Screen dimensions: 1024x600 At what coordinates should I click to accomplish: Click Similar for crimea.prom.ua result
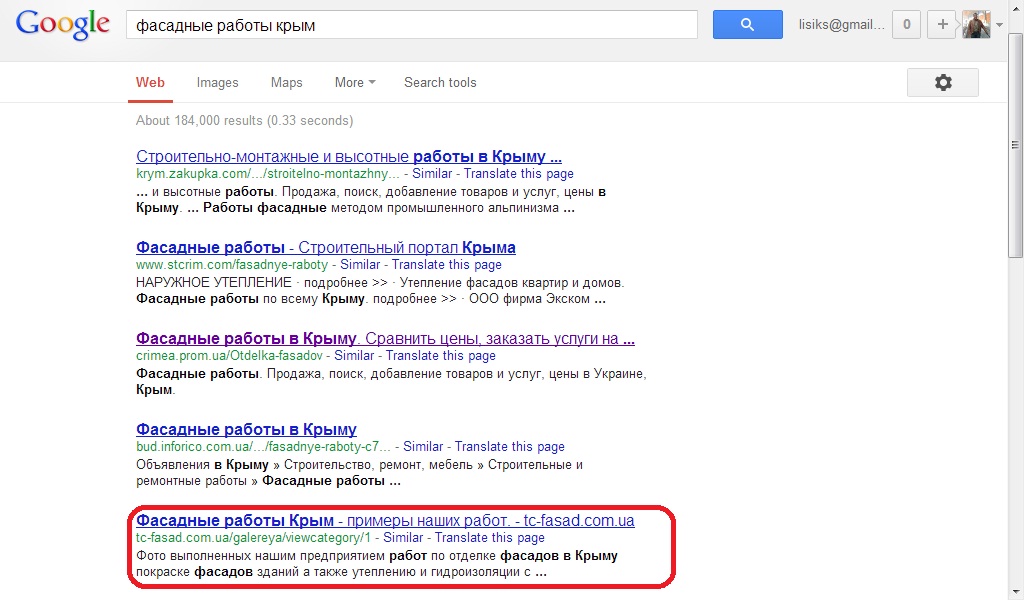pyautogui.click(x=354, y=356)
